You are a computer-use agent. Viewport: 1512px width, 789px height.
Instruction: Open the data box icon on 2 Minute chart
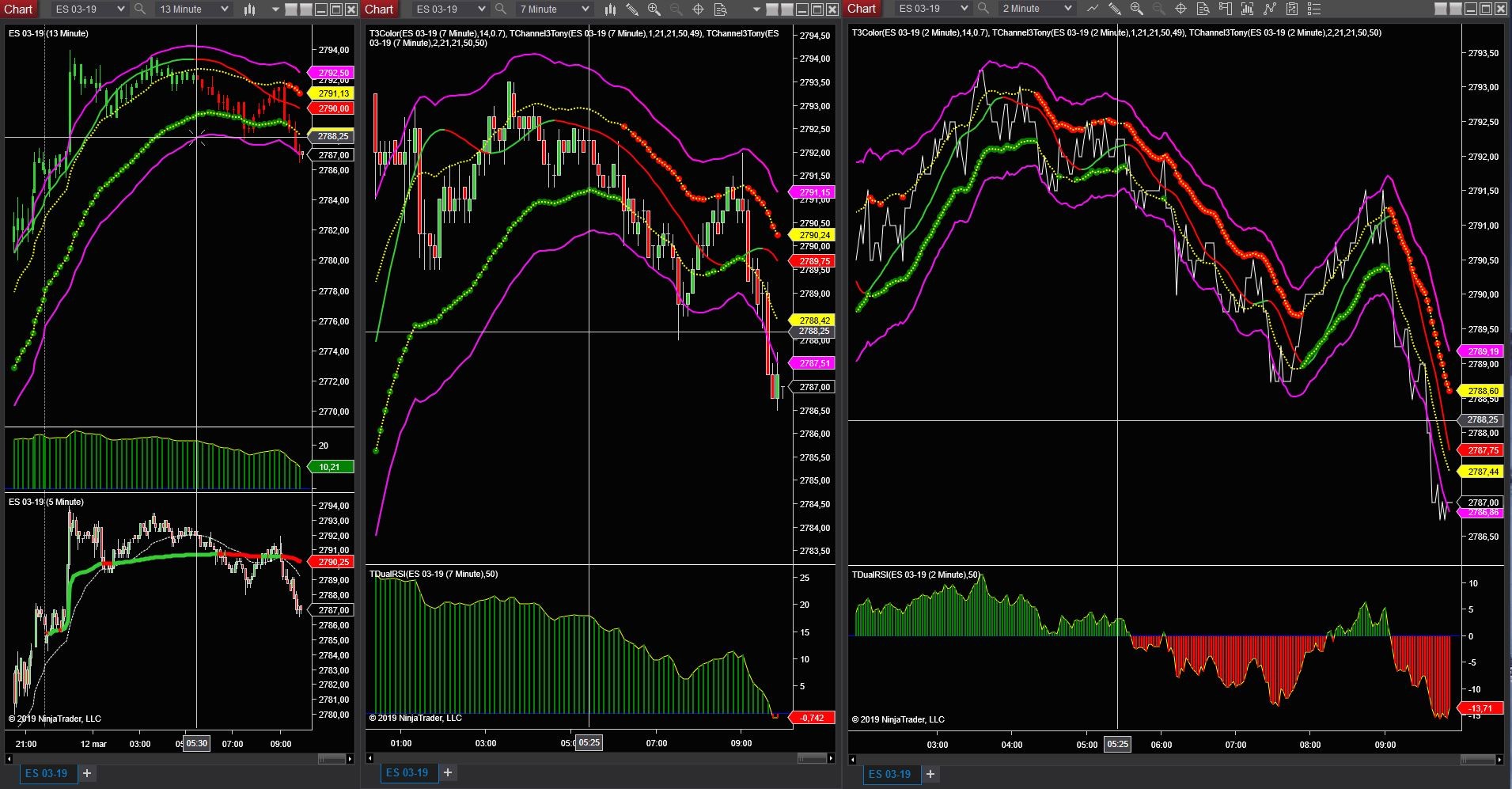[x=1203, y=9]
